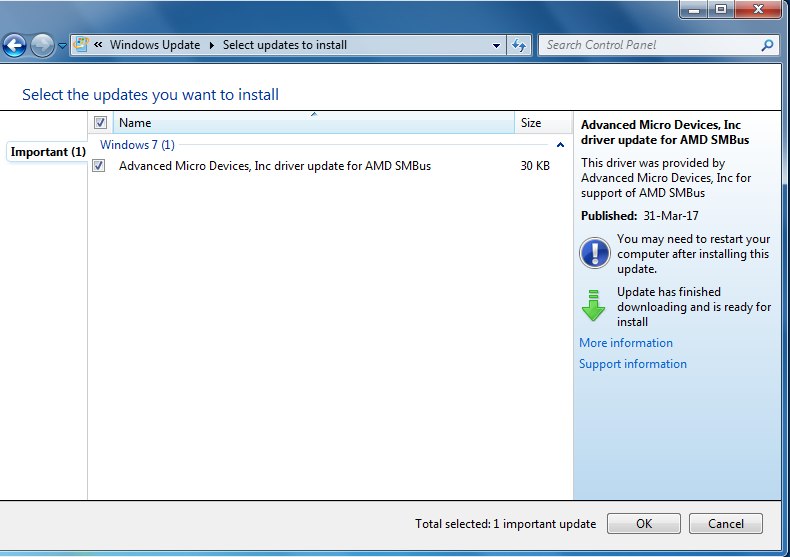Select the Important (1) tab

coord(48,152)
